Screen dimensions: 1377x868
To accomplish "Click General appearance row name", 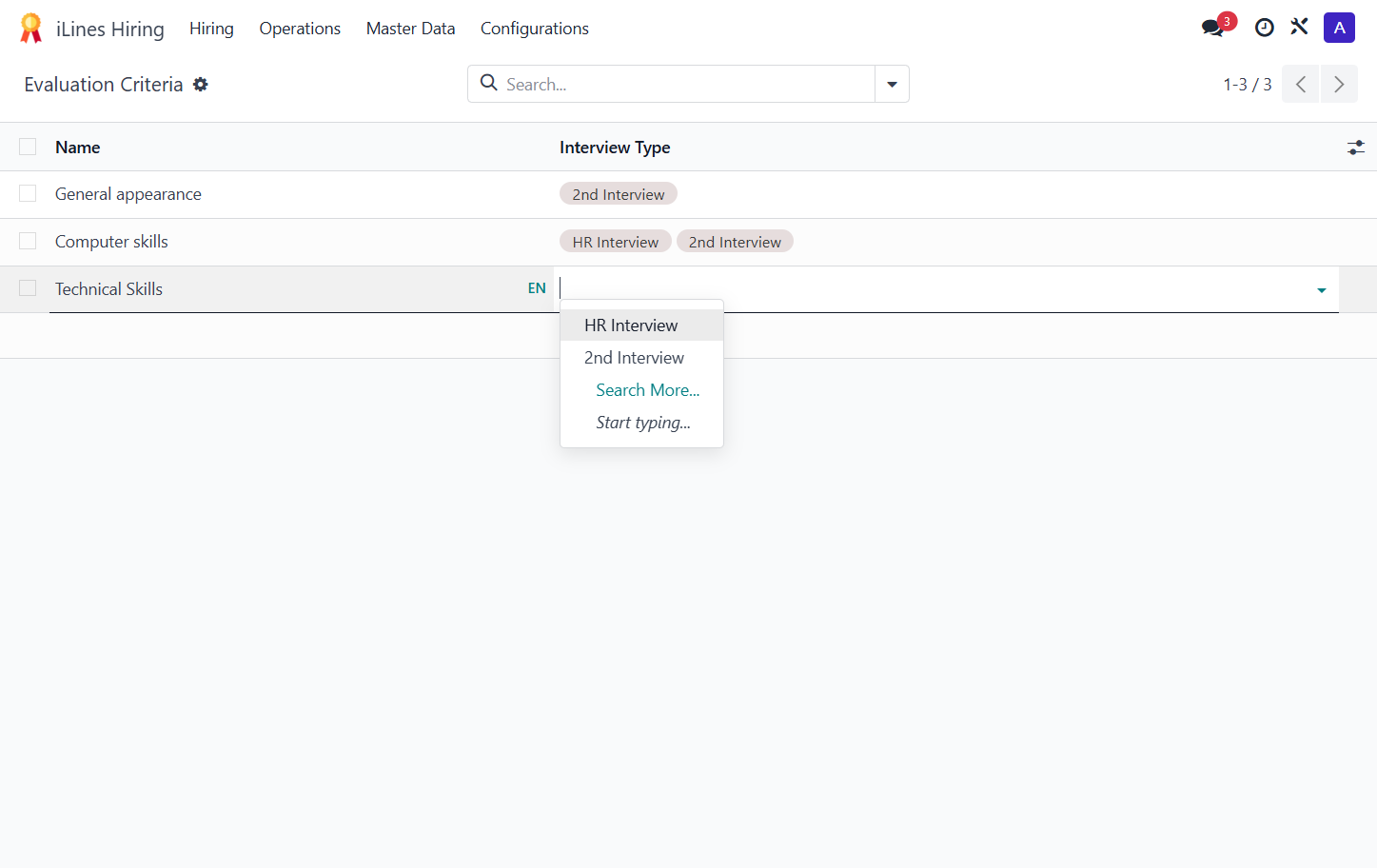I will [128, 194].
